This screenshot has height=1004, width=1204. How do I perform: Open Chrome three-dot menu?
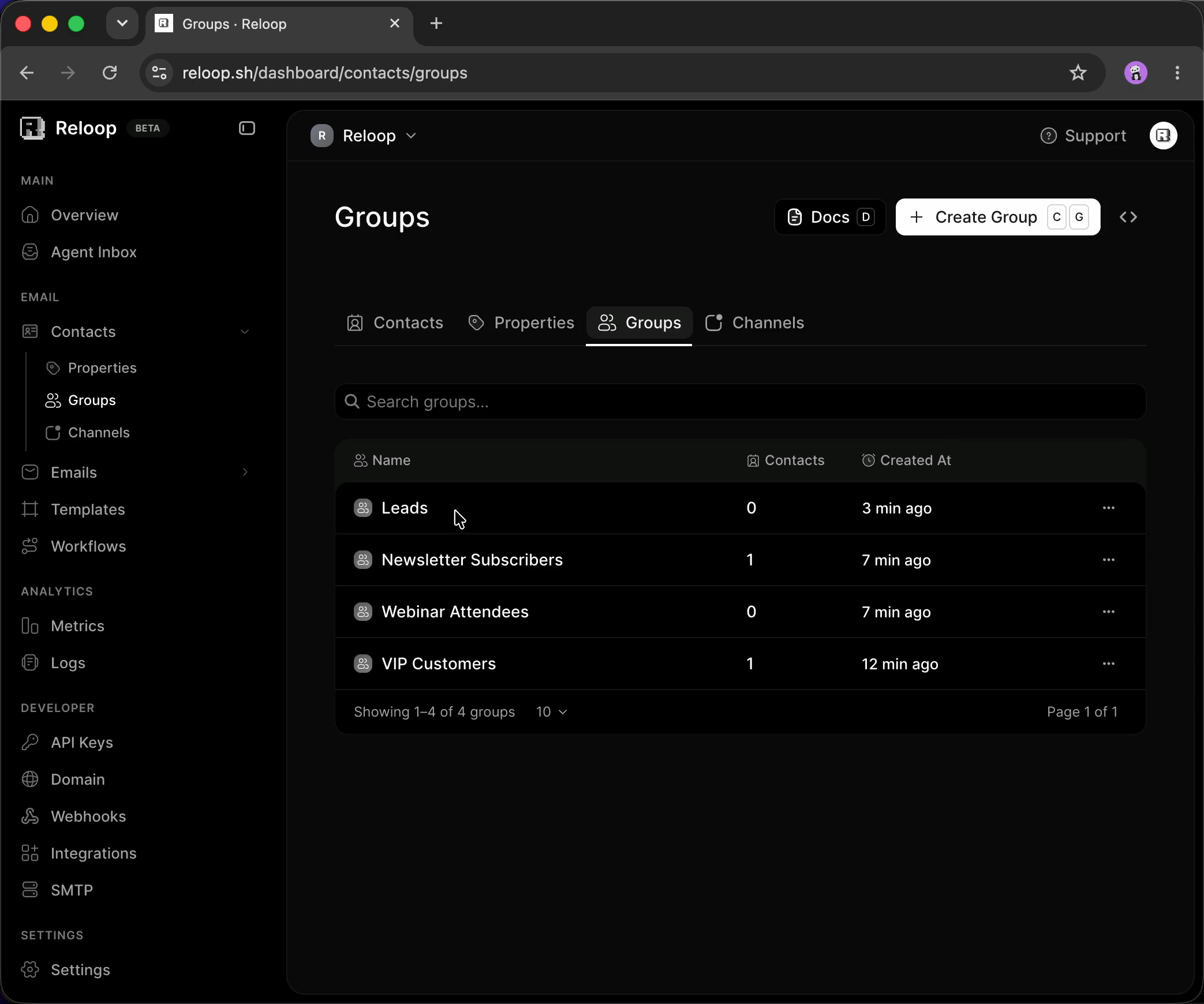point(1177,73)
